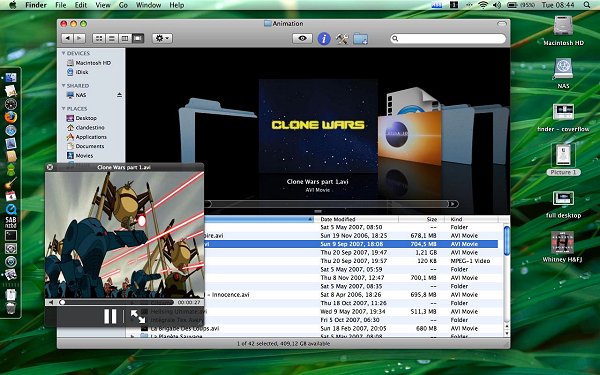Open SABnzbd from the Dock
The width and height of the screenshot is (600, 375).
[11, 222]
